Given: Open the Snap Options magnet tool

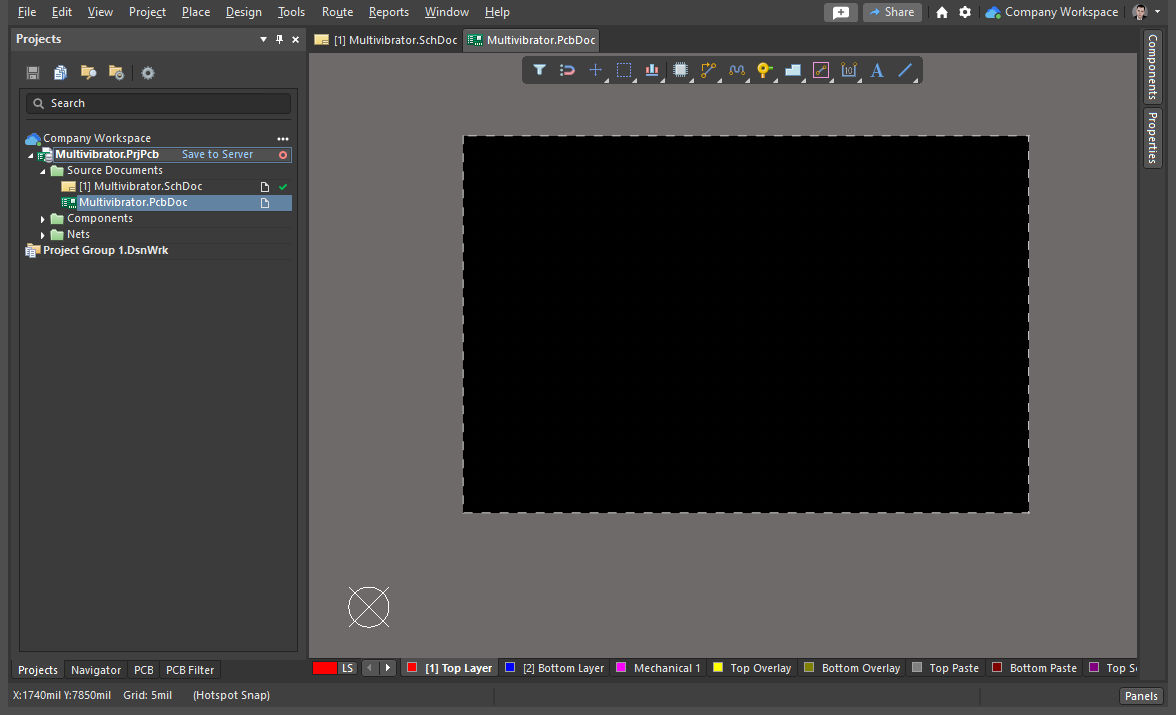Looking at the screenshot, I should pos(567,70).
